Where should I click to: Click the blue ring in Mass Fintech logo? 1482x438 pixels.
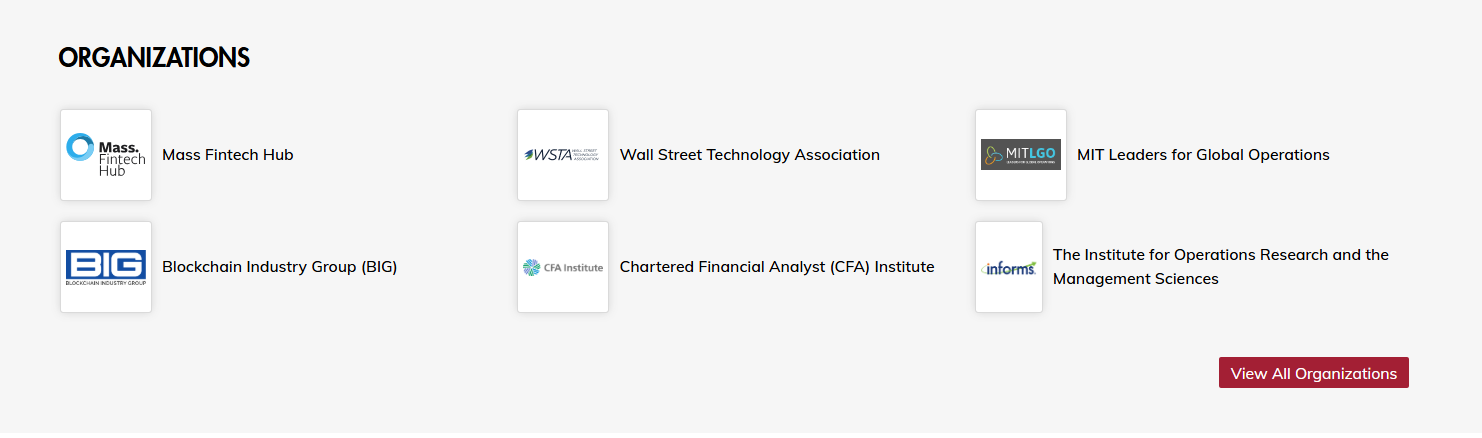[x=80, y=148]
